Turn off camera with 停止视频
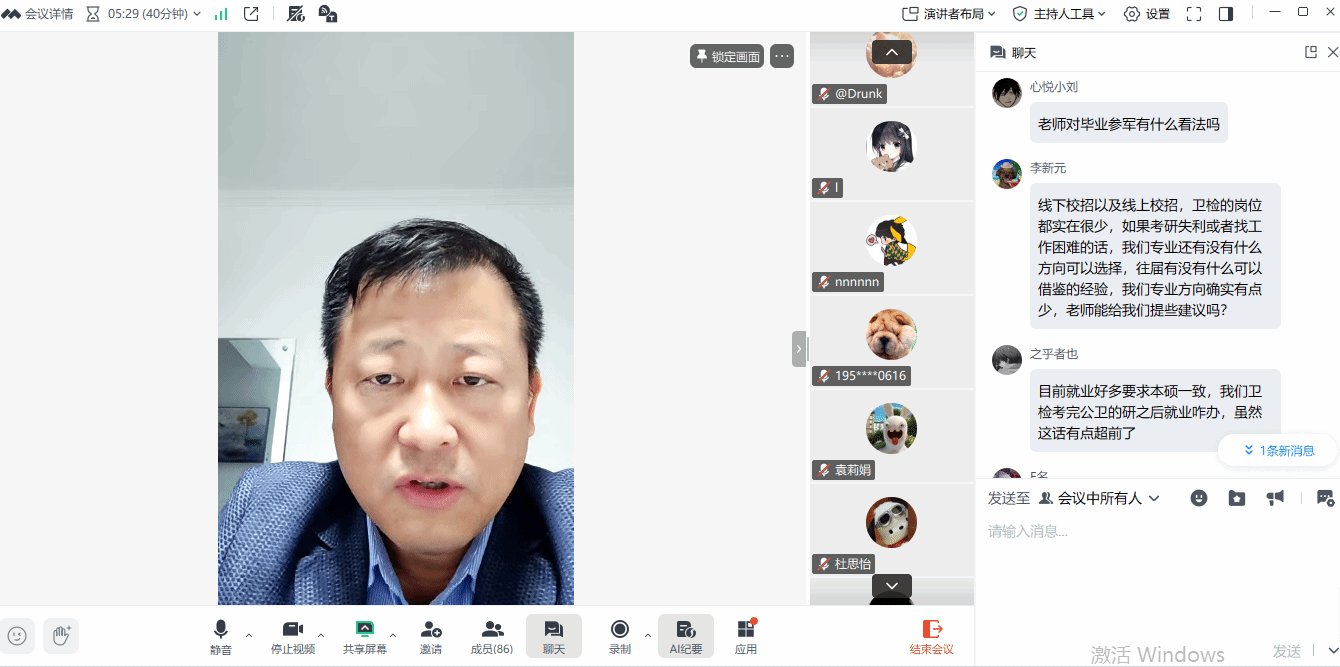 (292, 636)
